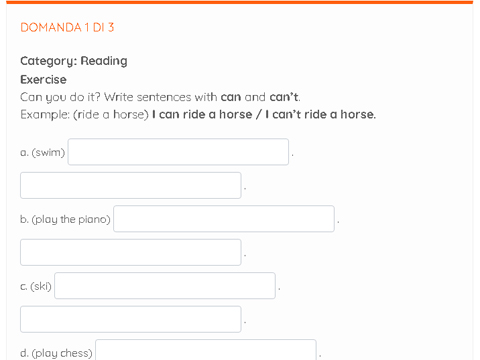Click the bold 'I can ride a horse' example
The height and width of the screenshot is (360, 480).
point(202,114)
